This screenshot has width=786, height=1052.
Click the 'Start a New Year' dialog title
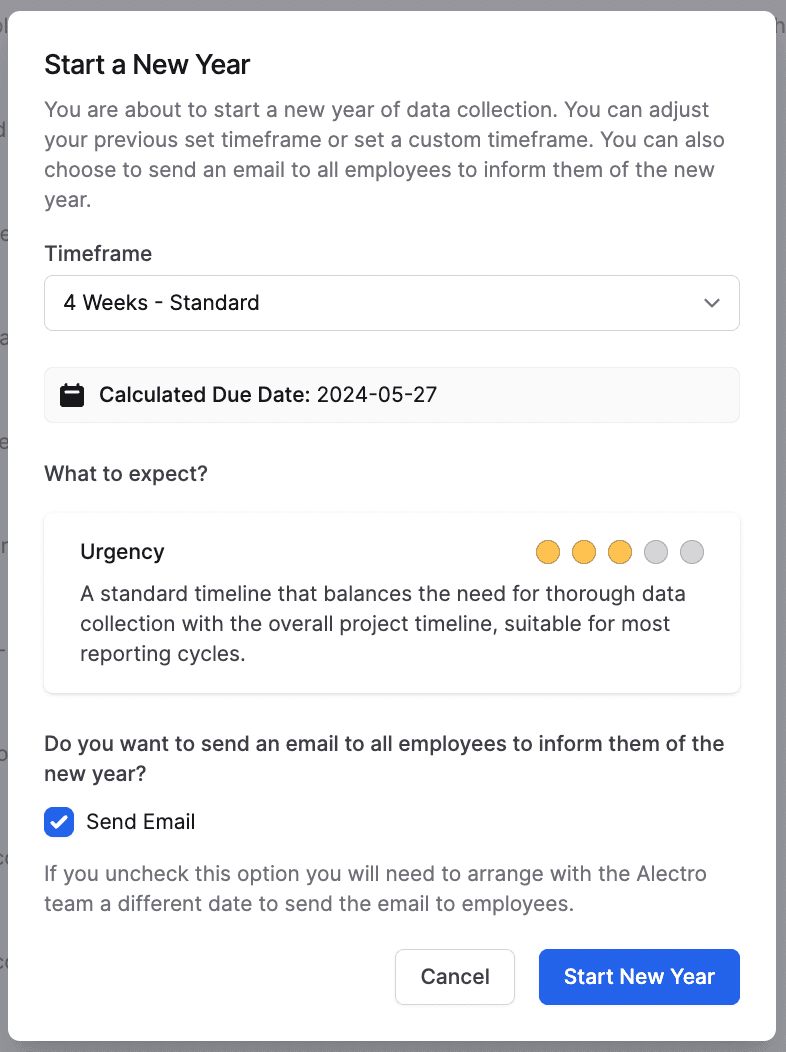pos(147,65)
